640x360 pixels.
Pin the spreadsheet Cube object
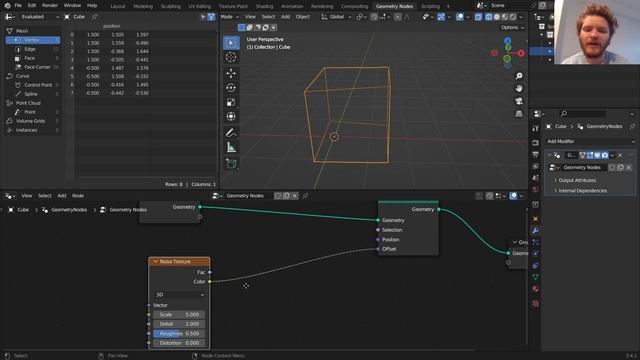[x=95, y=17]
